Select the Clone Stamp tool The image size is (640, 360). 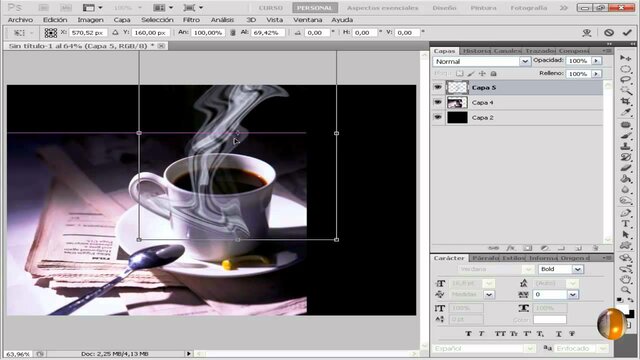point(625,146)
